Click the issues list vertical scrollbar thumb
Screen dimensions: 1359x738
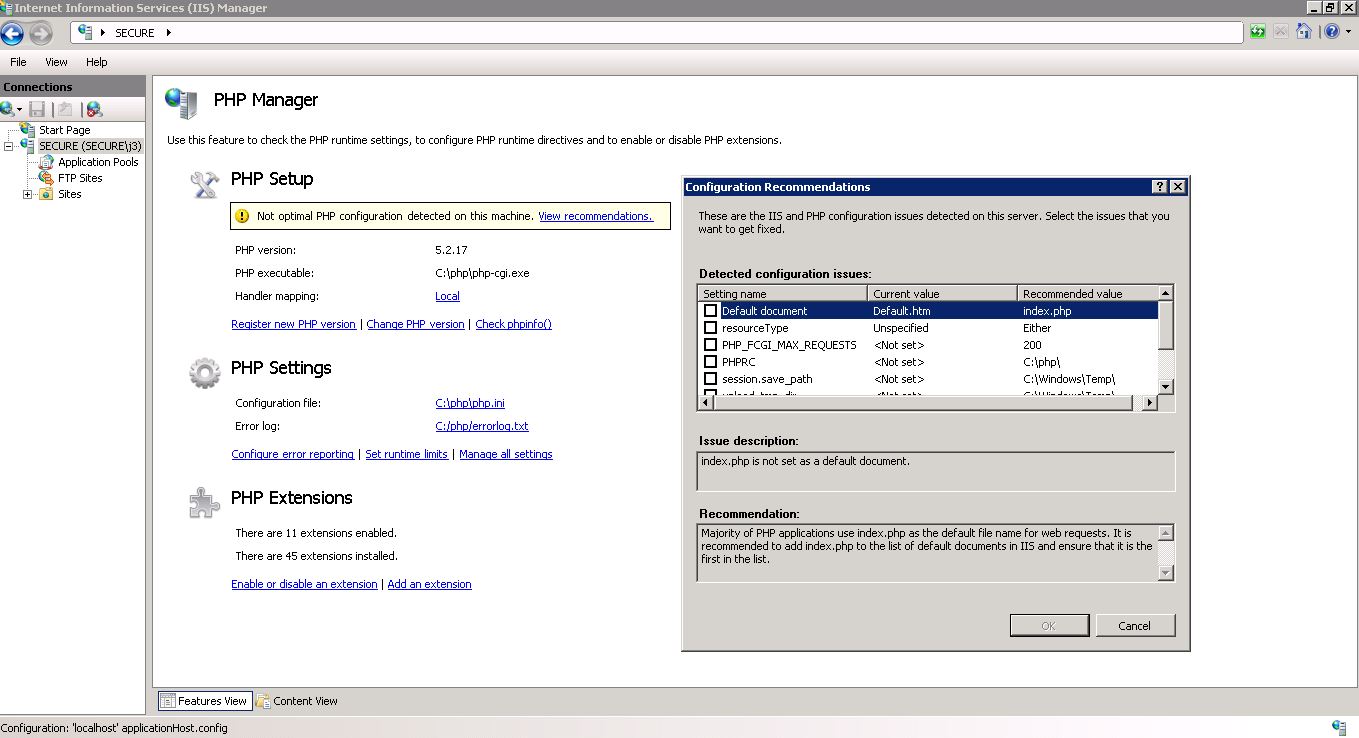pos(1165,326)
